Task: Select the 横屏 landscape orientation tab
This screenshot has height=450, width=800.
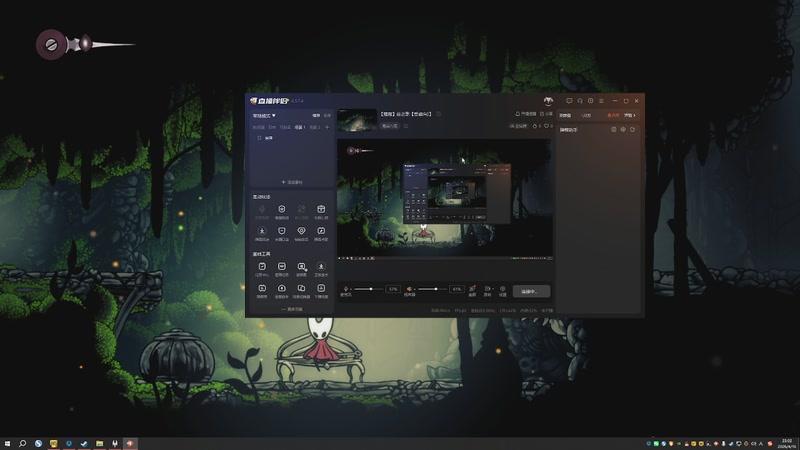Action: click(x=316, y=116)
